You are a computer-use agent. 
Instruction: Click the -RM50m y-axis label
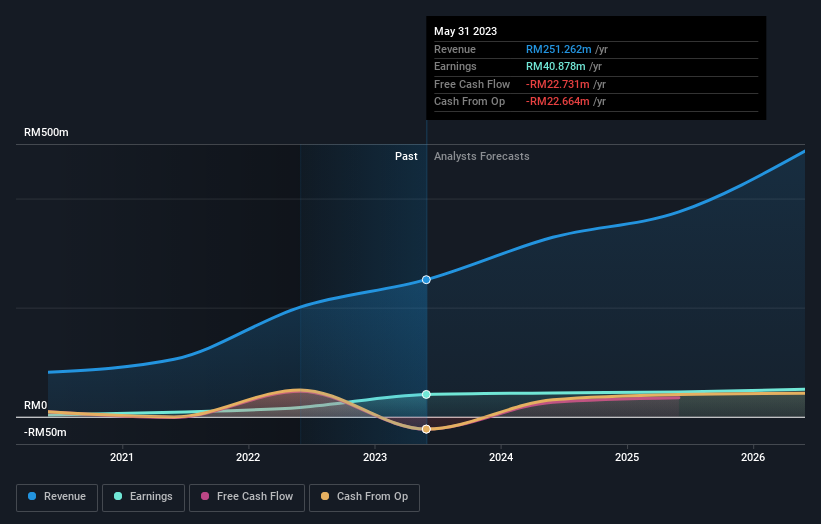45,432
